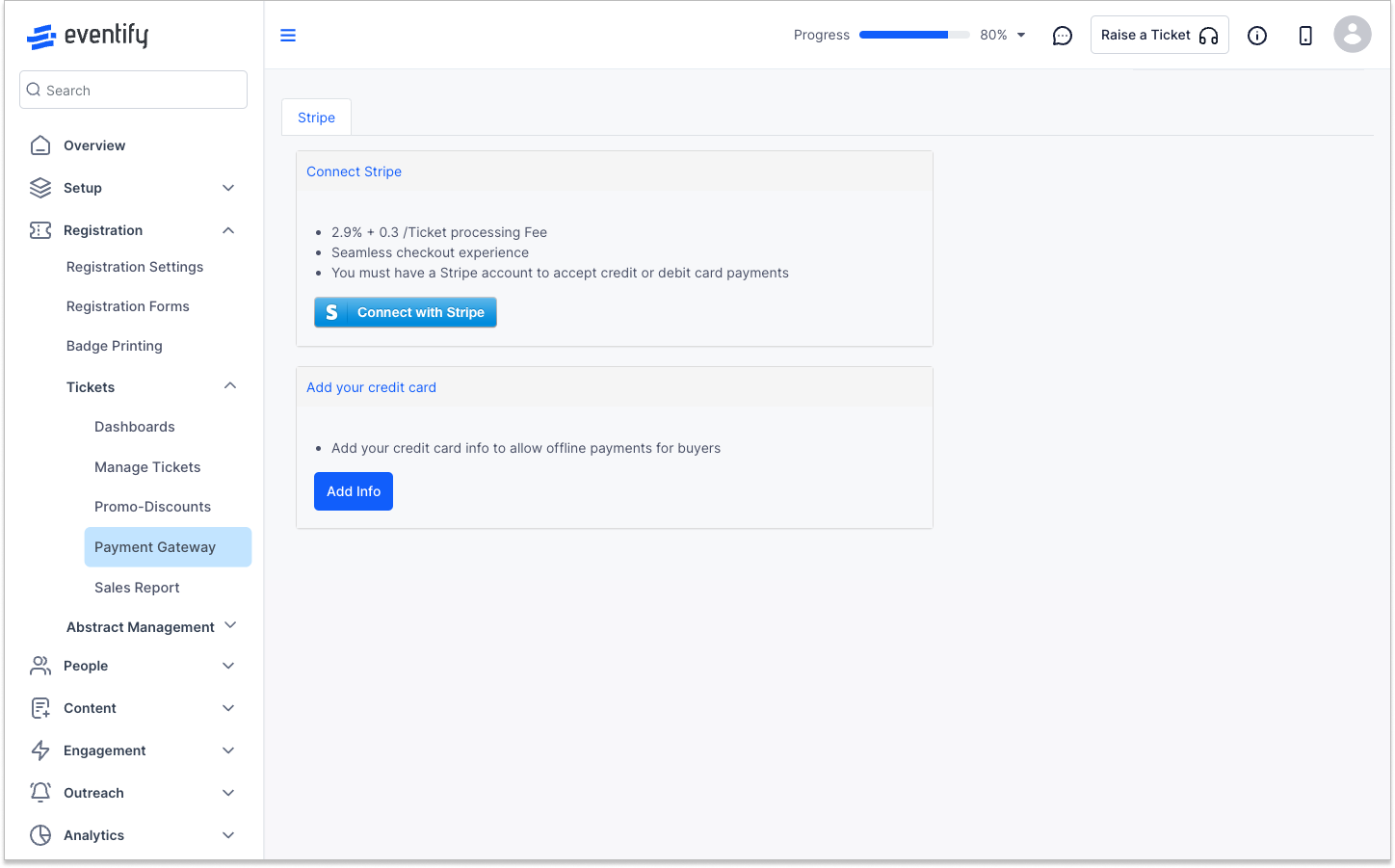Viewport: 1395px width, 868px height.
Task: Click the Add Info button
Action: click(353, 491)
